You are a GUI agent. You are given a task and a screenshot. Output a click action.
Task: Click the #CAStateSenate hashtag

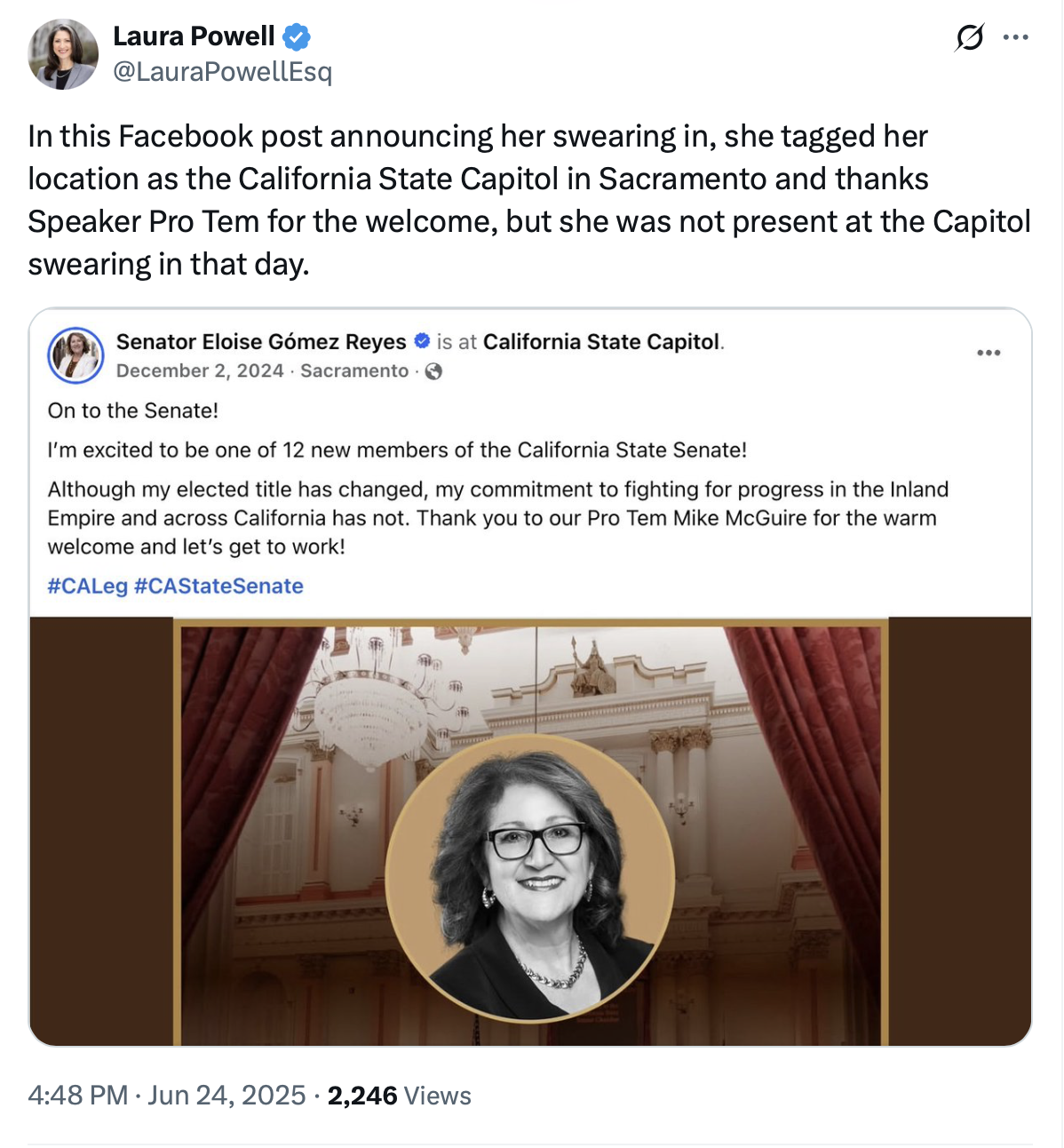(x=218, y=586)
